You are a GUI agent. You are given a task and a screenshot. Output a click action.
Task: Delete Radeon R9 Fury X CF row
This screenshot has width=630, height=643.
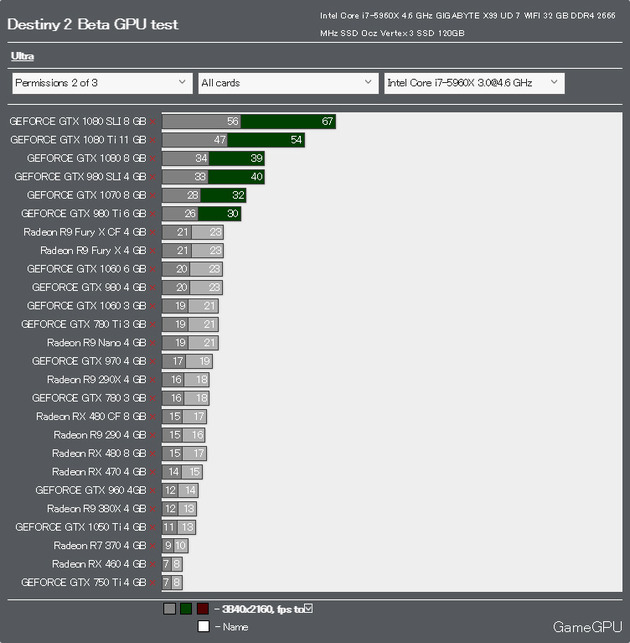(153, 232)
